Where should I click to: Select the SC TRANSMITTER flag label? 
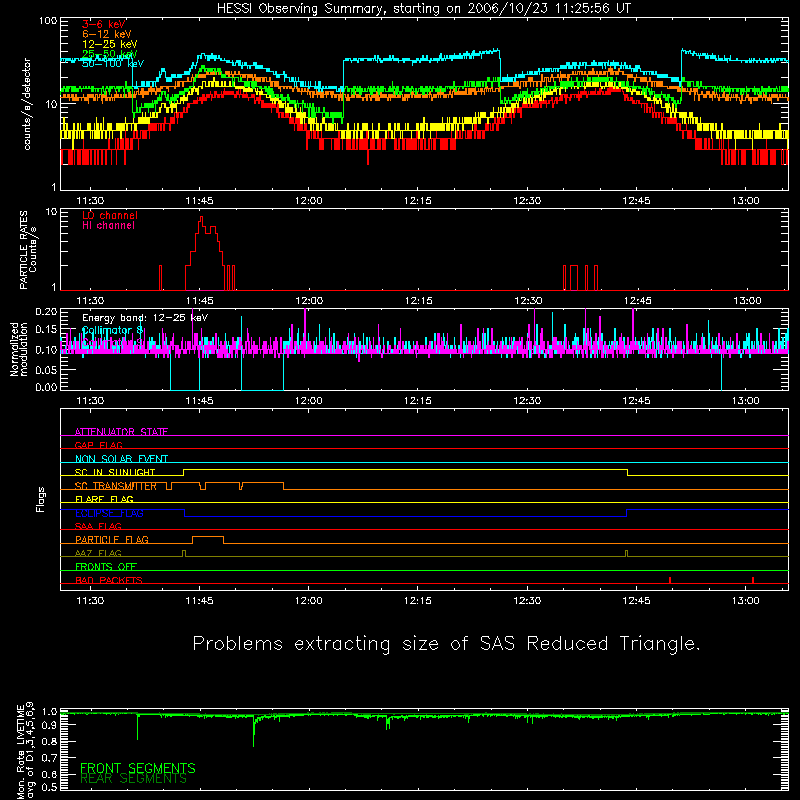(116, 486)
